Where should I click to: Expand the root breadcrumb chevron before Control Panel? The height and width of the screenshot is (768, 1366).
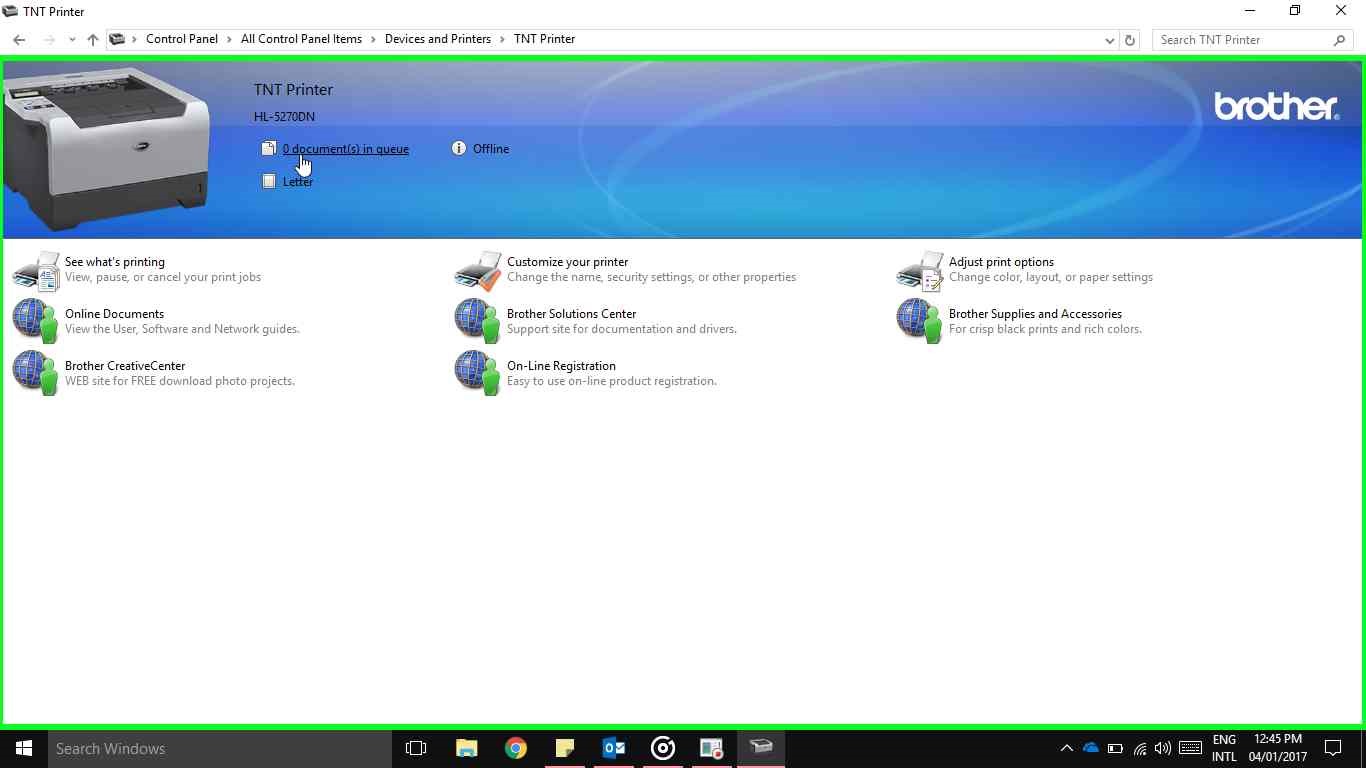(134, 39)
